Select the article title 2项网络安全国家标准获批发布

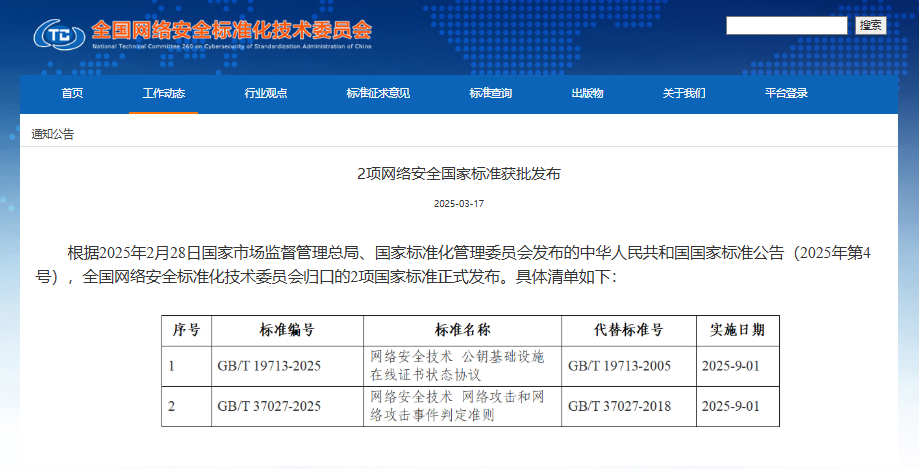coord(459,174)
